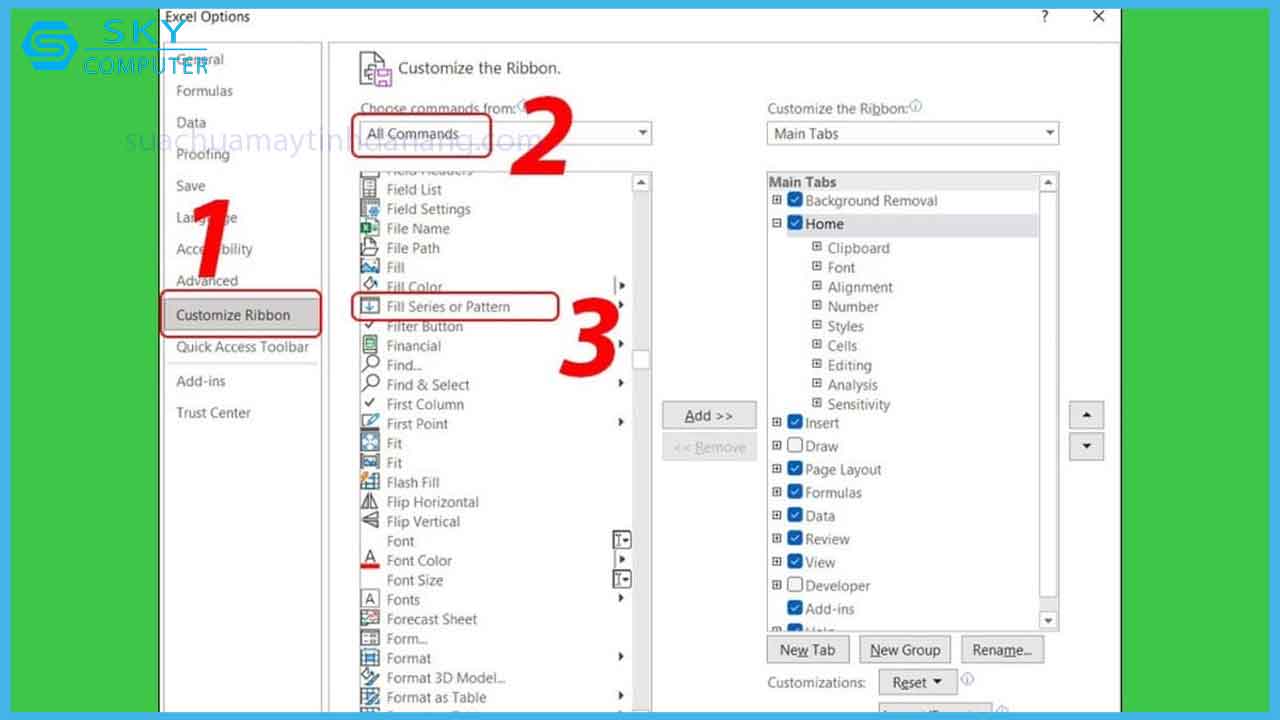Click the Rename... button

pyautogui.click(x=1003, y=650)
